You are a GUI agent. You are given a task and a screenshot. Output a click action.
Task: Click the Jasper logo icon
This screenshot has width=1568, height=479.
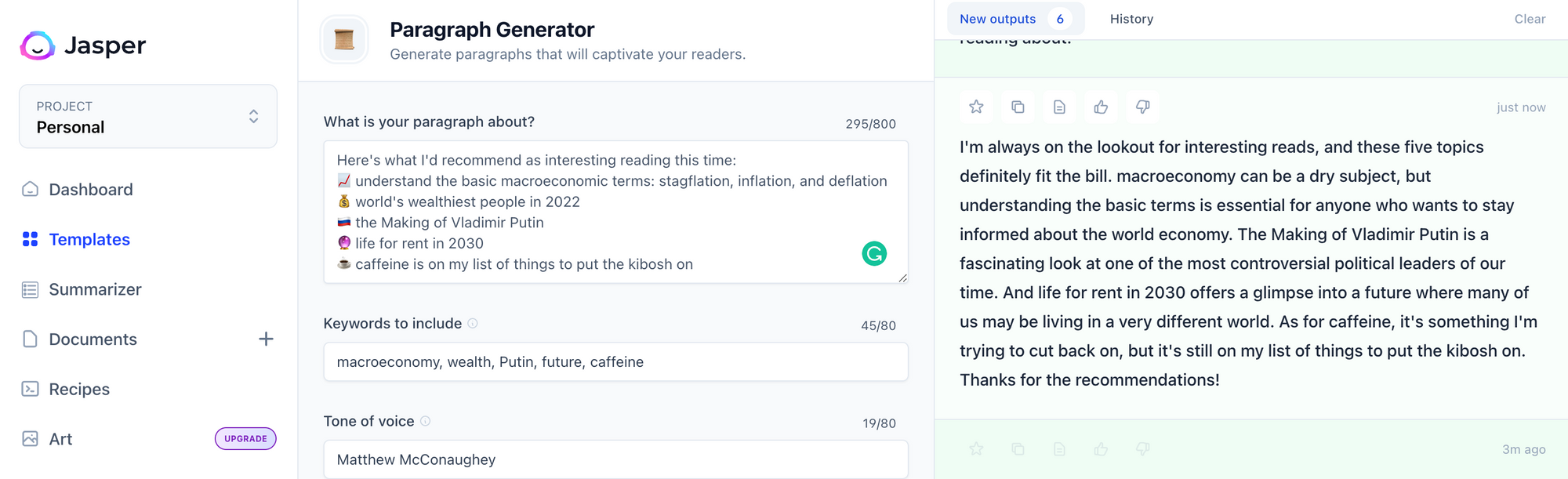(x=37, y=45)
